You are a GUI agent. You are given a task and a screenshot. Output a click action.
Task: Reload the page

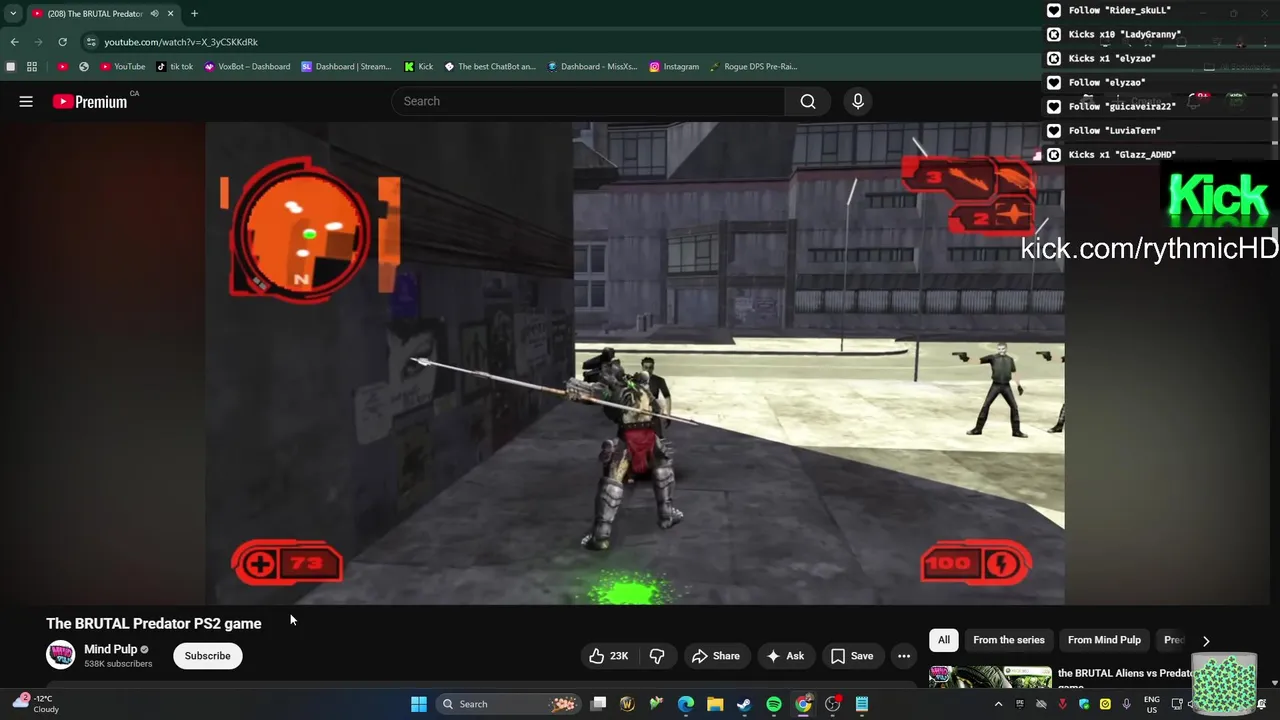tap(62, 42)
